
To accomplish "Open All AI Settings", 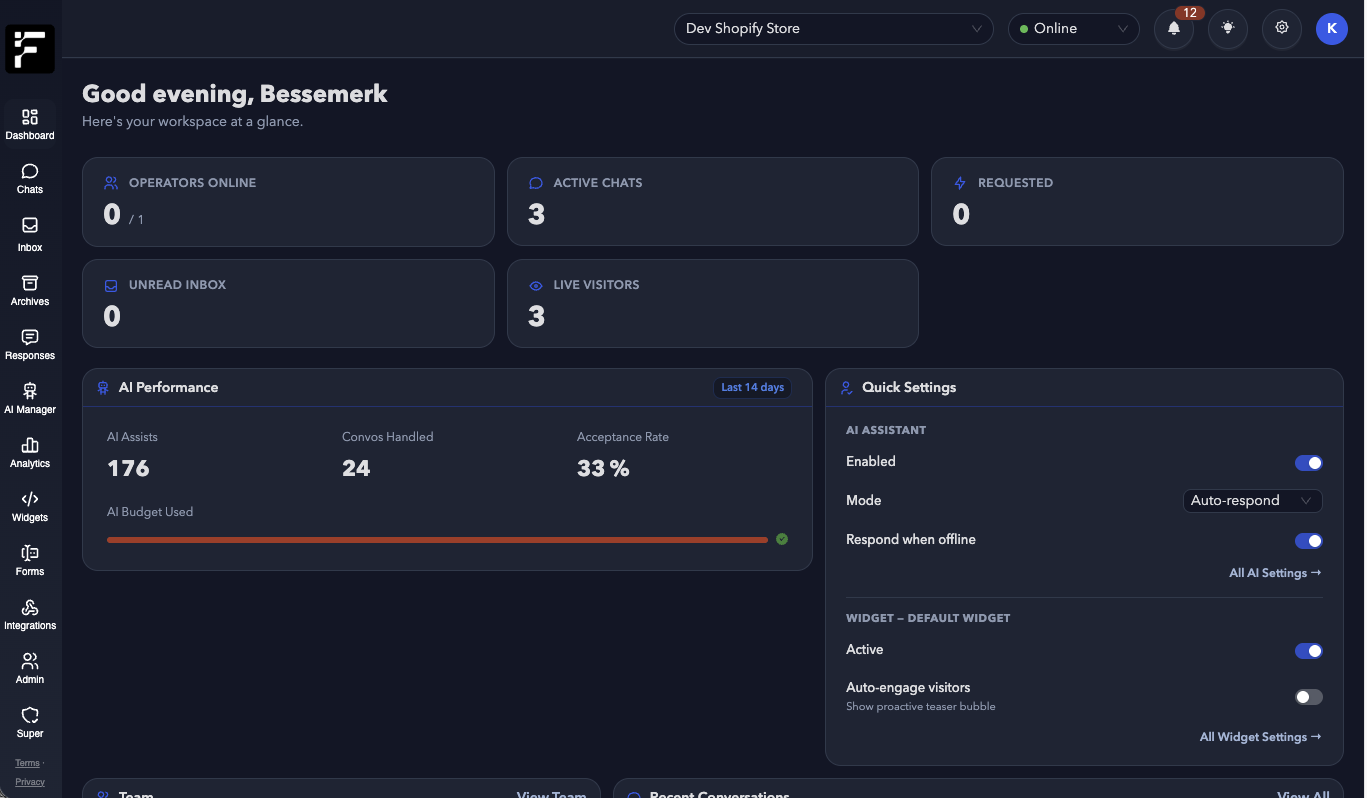I will coord(1274,572).
